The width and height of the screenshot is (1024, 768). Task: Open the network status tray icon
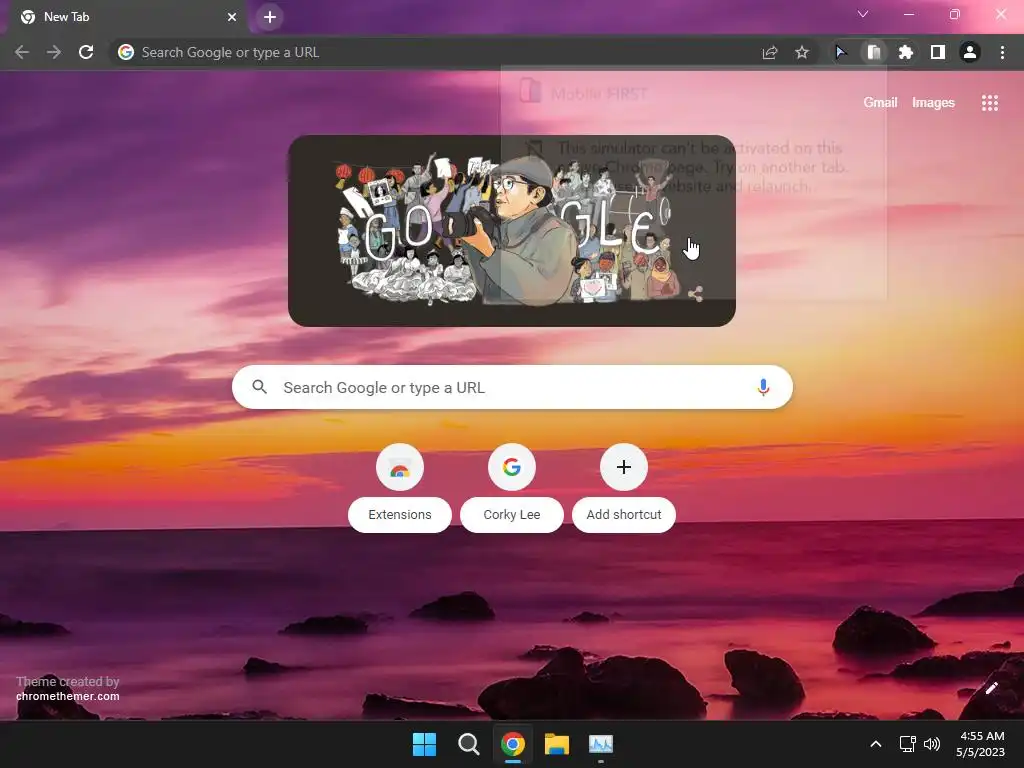click(907, 744)
